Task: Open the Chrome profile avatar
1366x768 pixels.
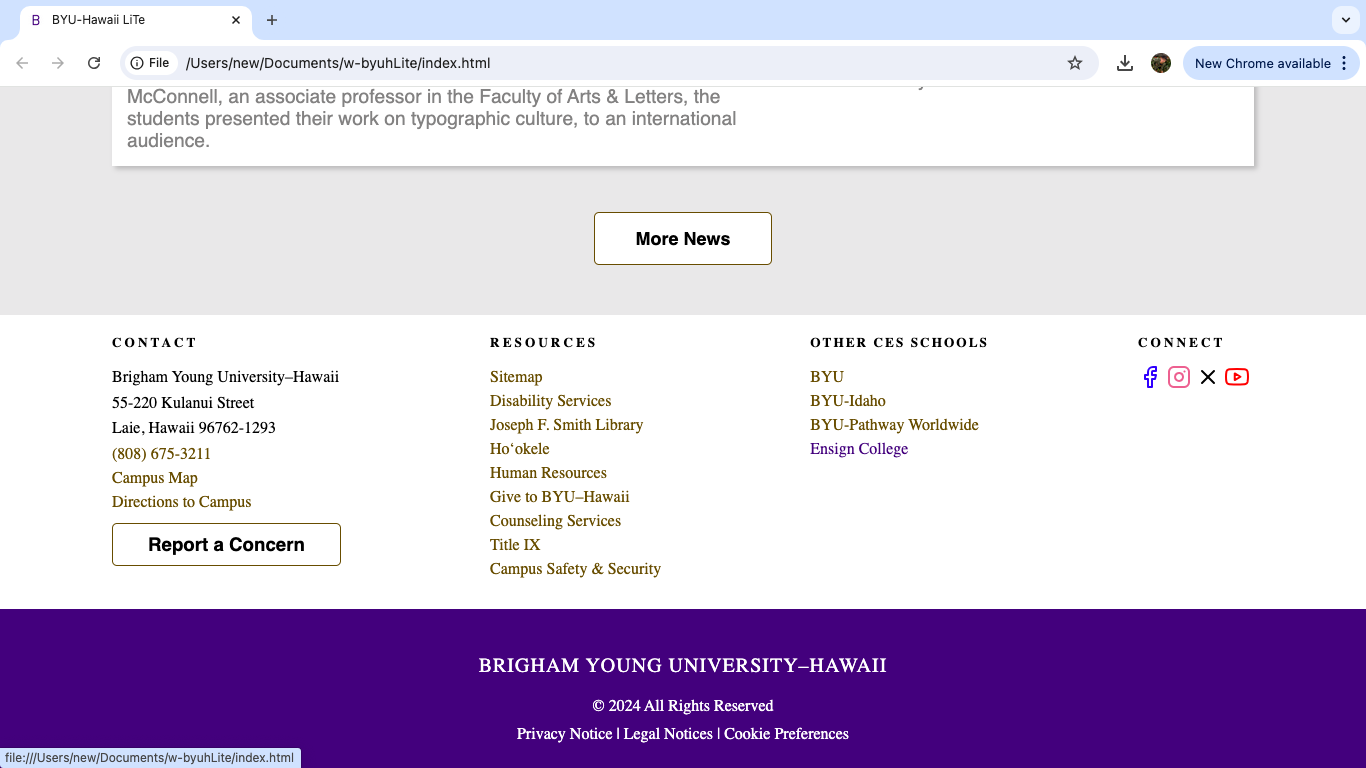Action: 1161,63
